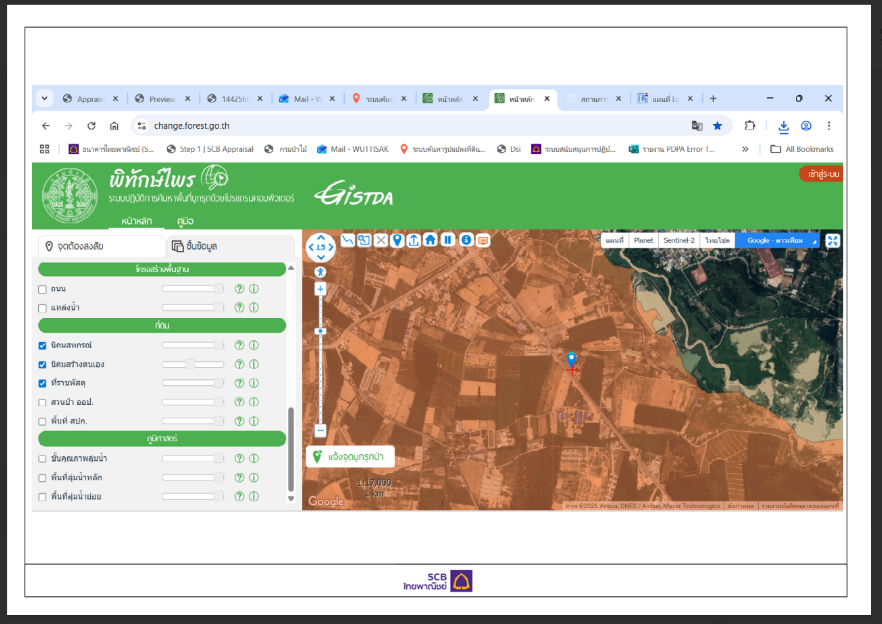Switch to the ชั้นข้อมูล tab
Viewport: 882px width, 624px height.
(195, 246)
